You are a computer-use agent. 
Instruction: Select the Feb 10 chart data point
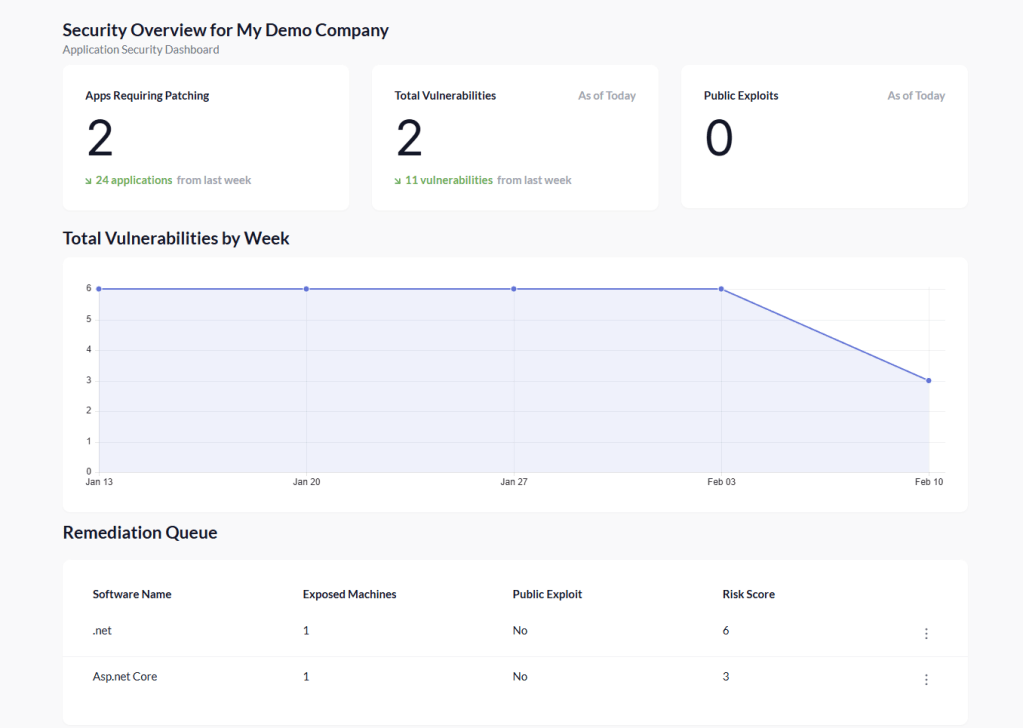click(x=929, y=380)
